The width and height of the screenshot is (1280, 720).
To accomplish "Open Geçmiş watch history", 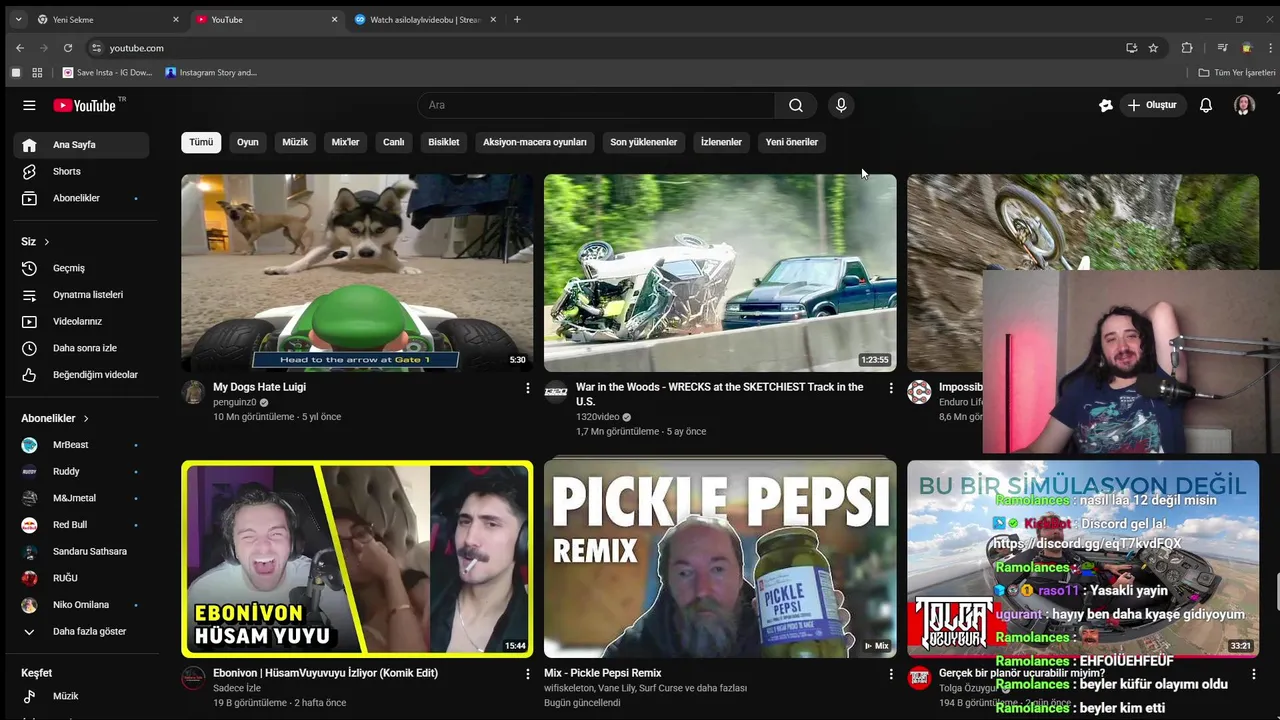I will click(81, 268).
